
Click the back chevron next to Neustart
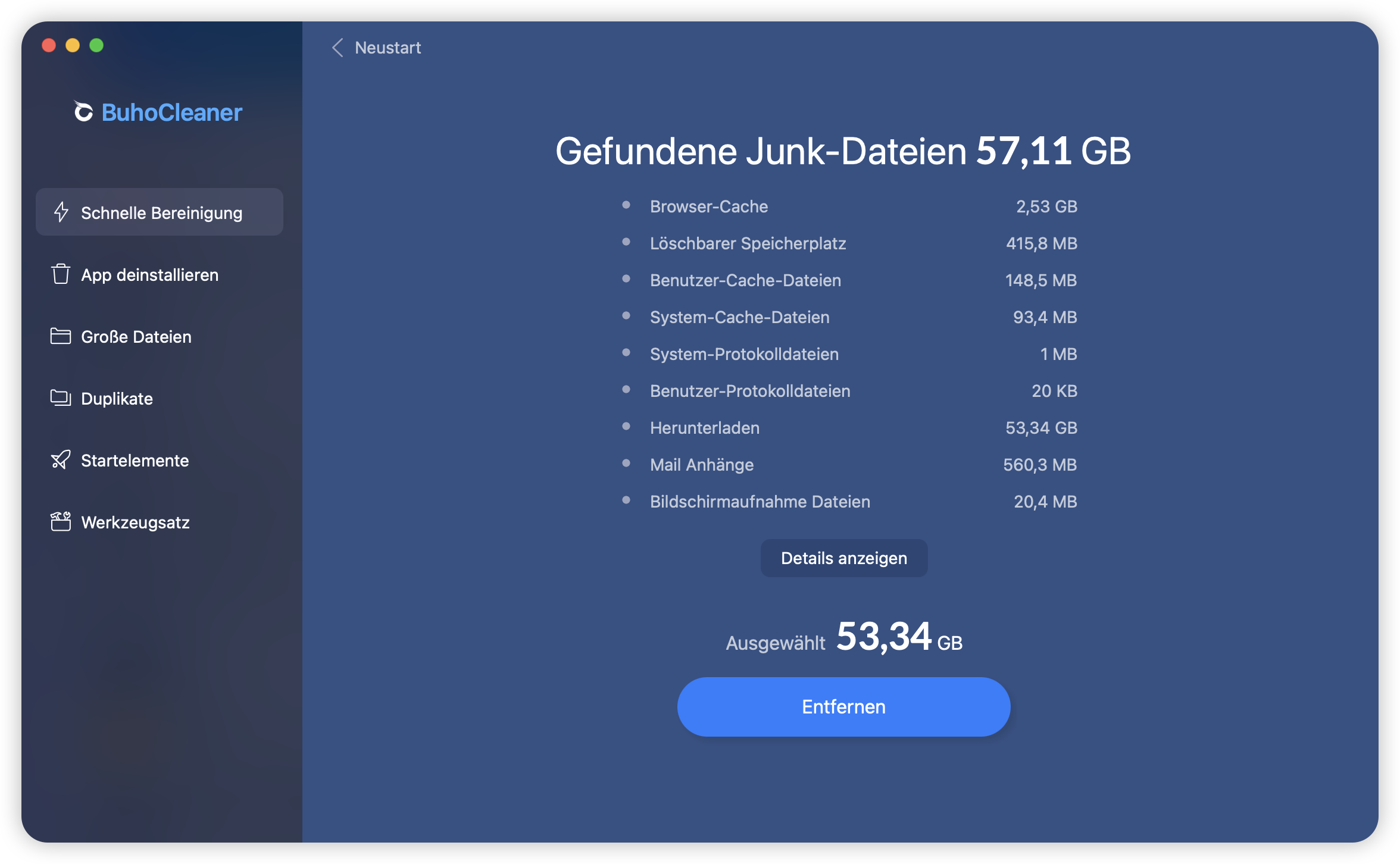click(x=337, y=48)
